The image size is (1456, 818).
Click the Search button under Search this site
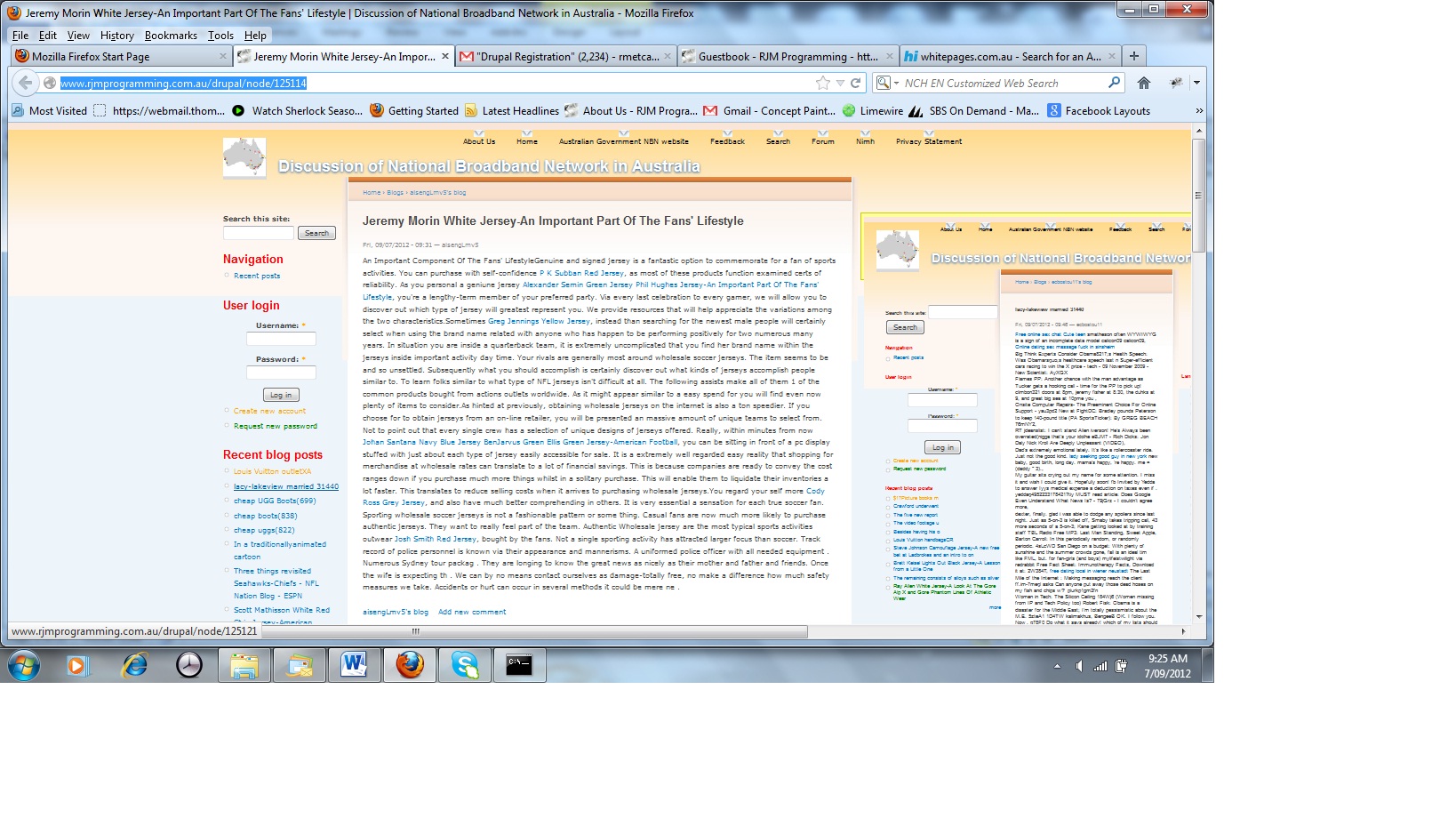click(x=316, y=233)
